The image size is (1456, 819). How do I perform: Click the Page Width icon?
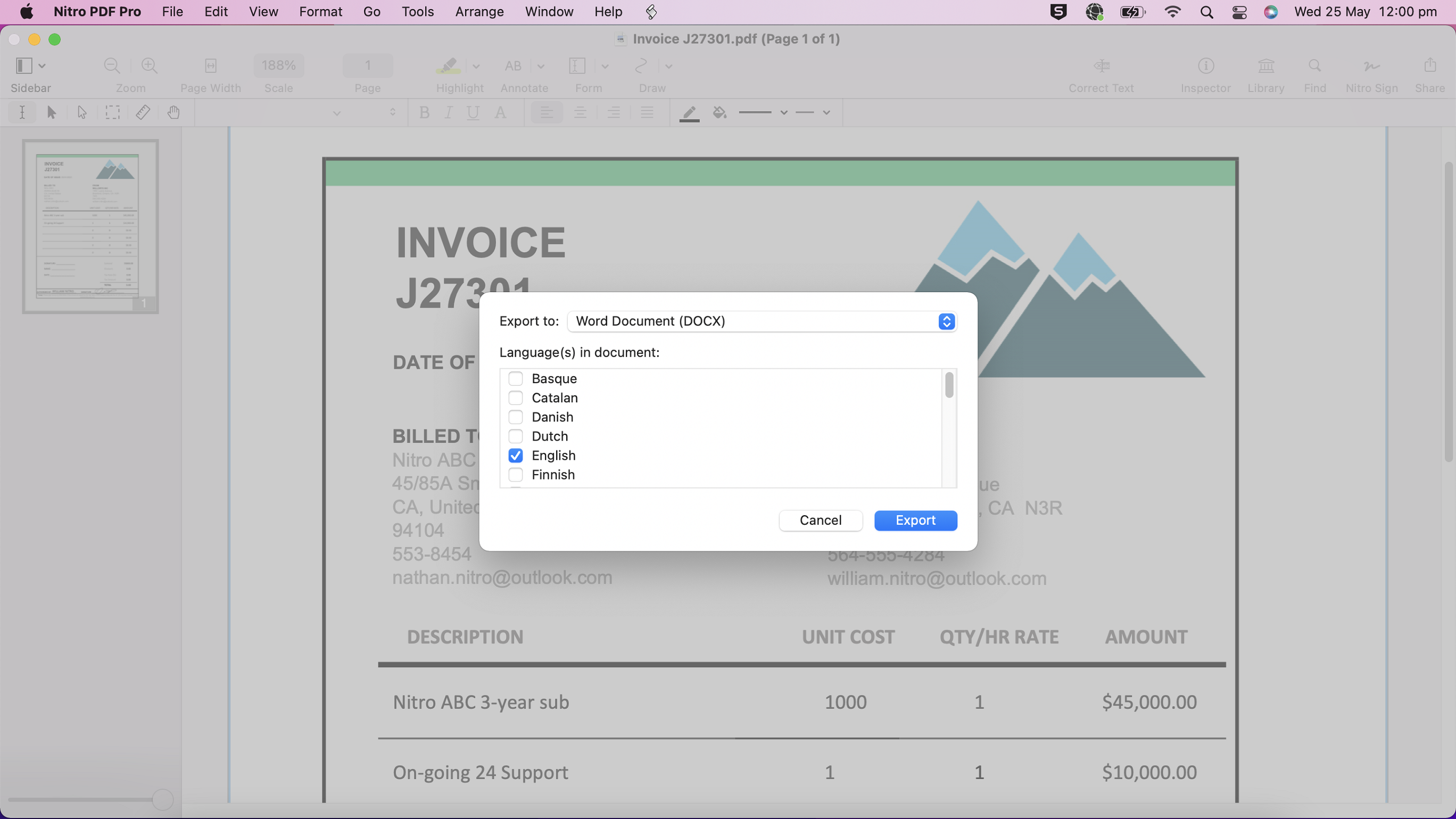pyautogui.click(x=210, y=66)
